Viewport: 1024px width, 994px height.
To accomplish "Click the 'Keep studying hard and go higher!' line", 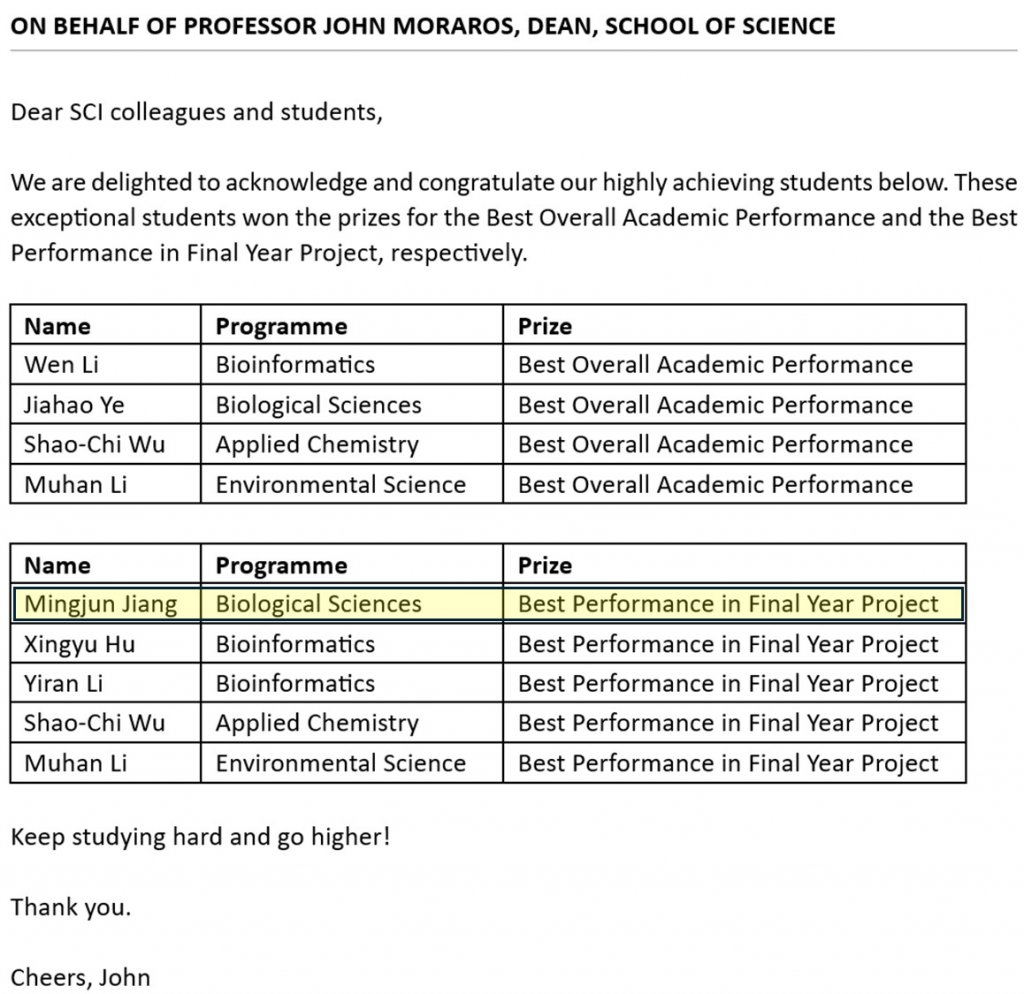I will [200, 836].
